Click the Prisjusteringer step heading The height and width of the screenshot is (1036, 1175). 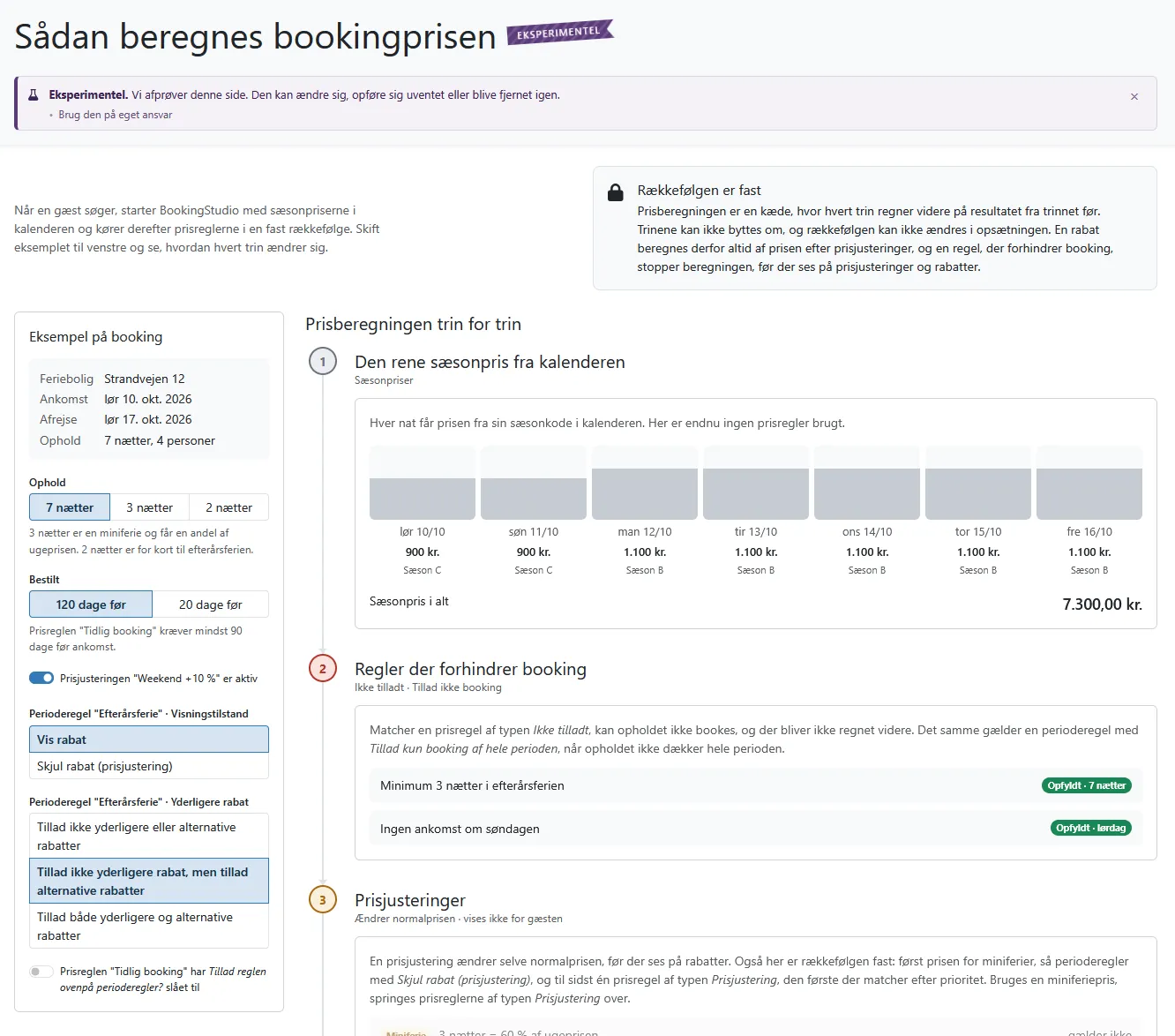[410, 900]
